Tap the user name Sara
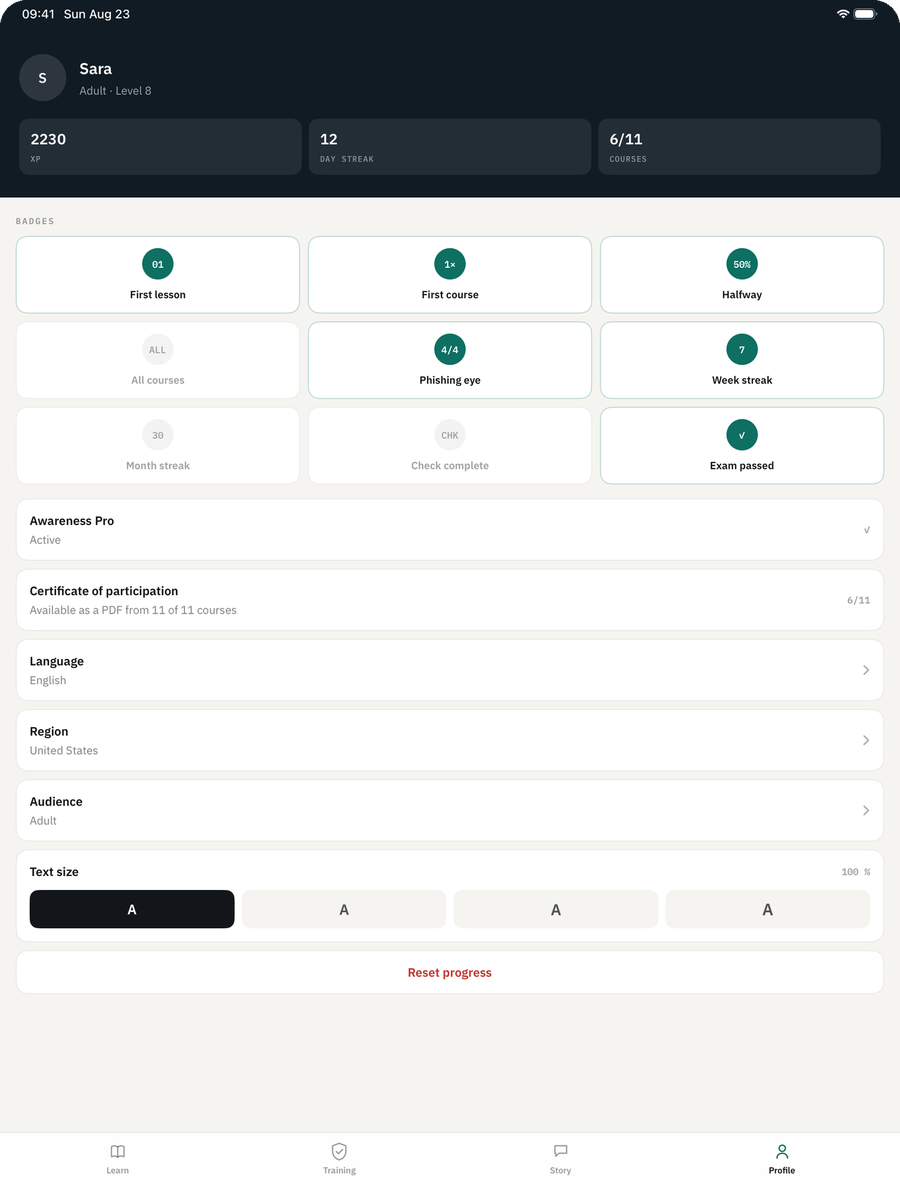900x1200 pixels. pos(96,69)
